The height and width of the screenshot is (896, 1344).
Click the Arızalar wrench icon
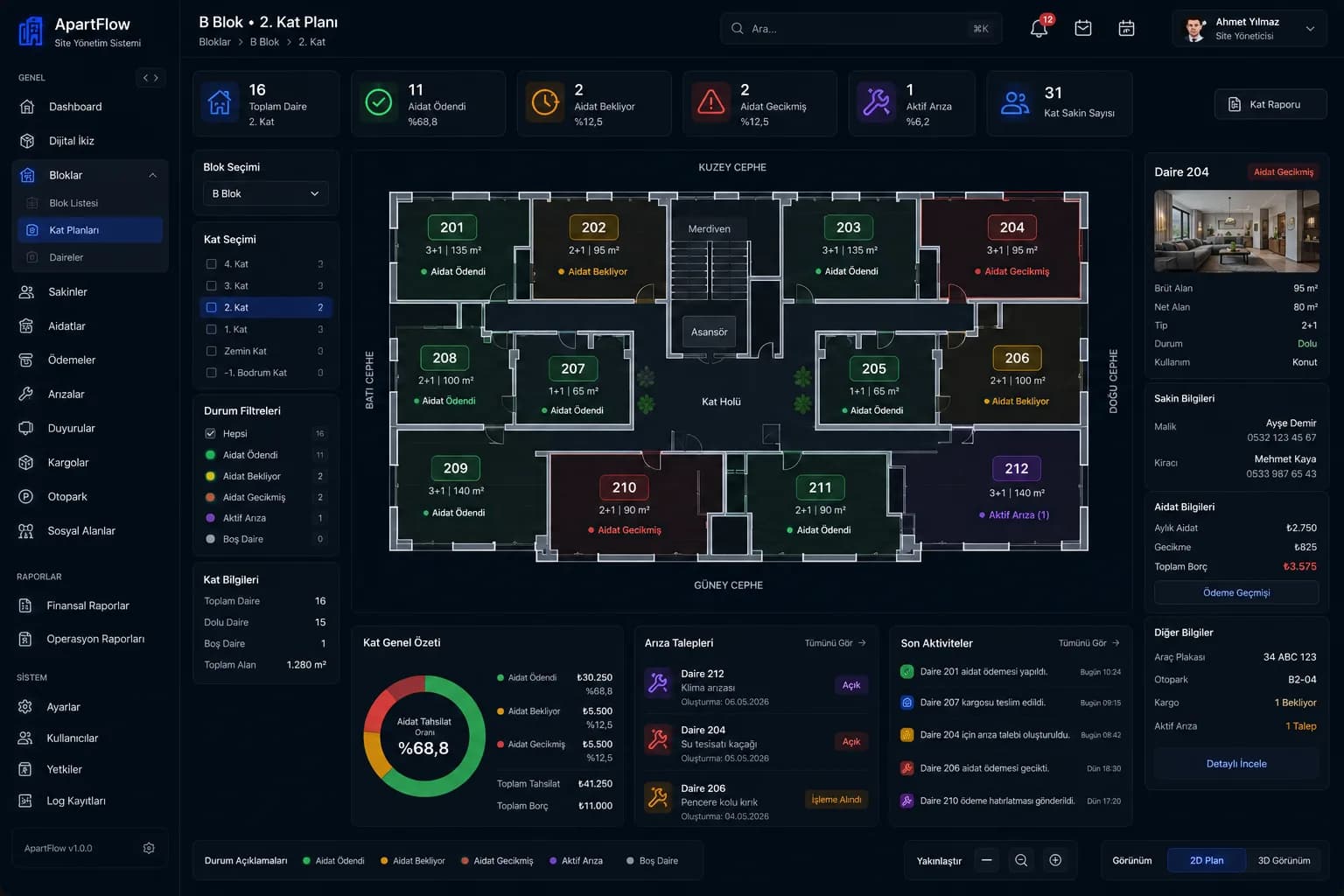[26, 395]
